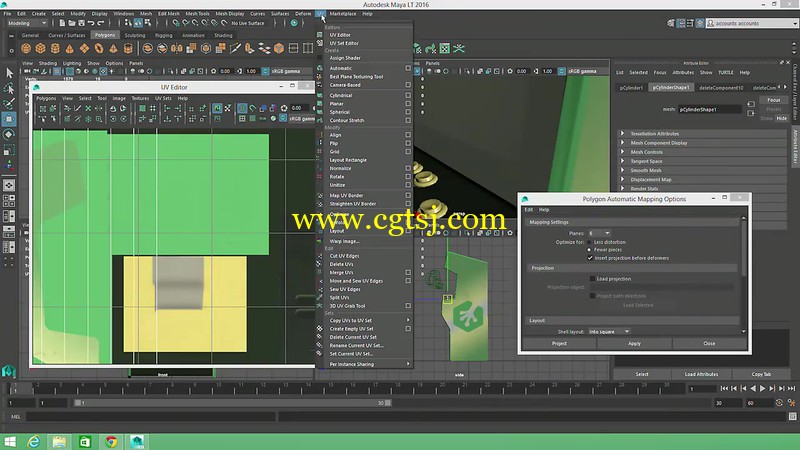
Task: Open the Modeling menu set dropdown
Action: point(27,23)
